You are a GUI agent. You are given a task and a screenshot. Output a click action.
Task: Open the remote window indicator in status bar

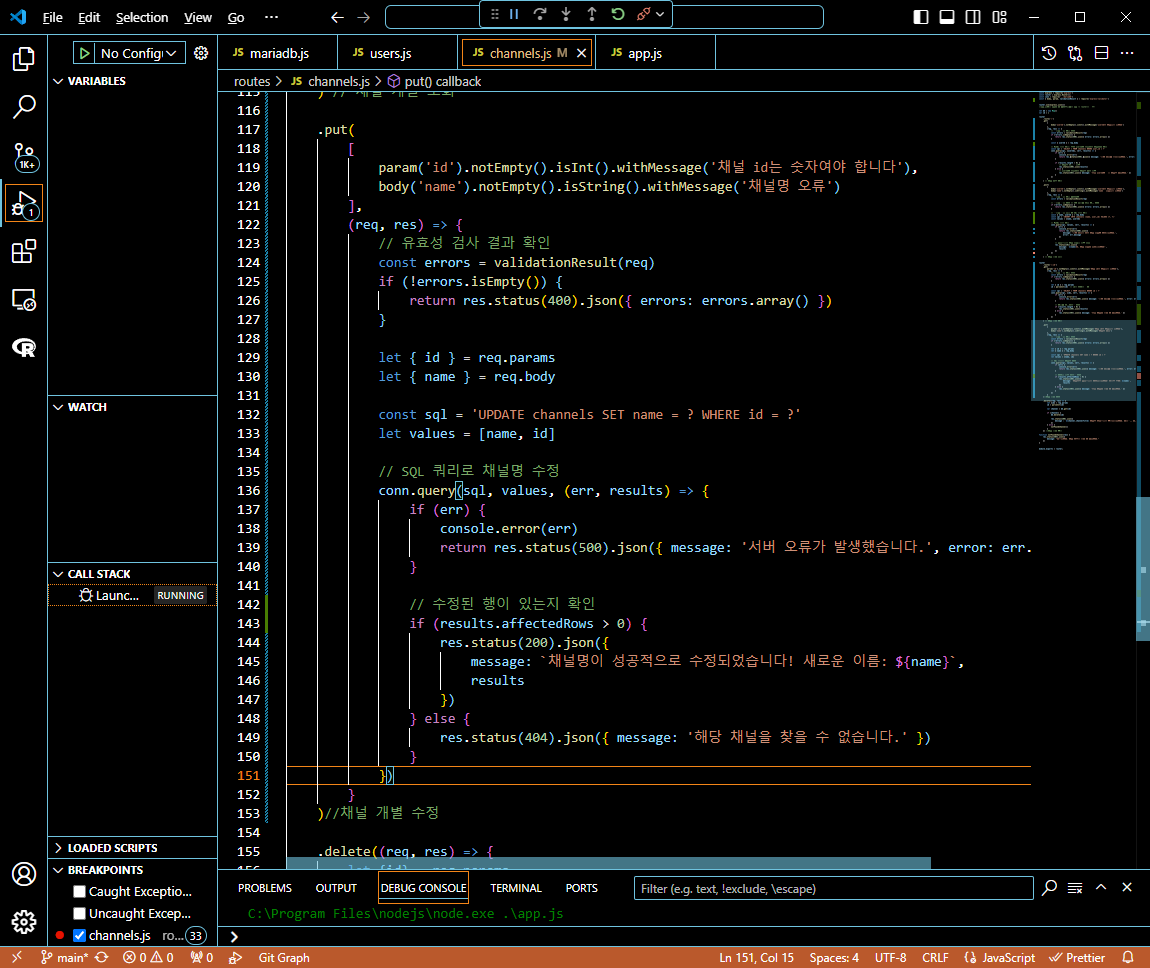coord(17,957)
